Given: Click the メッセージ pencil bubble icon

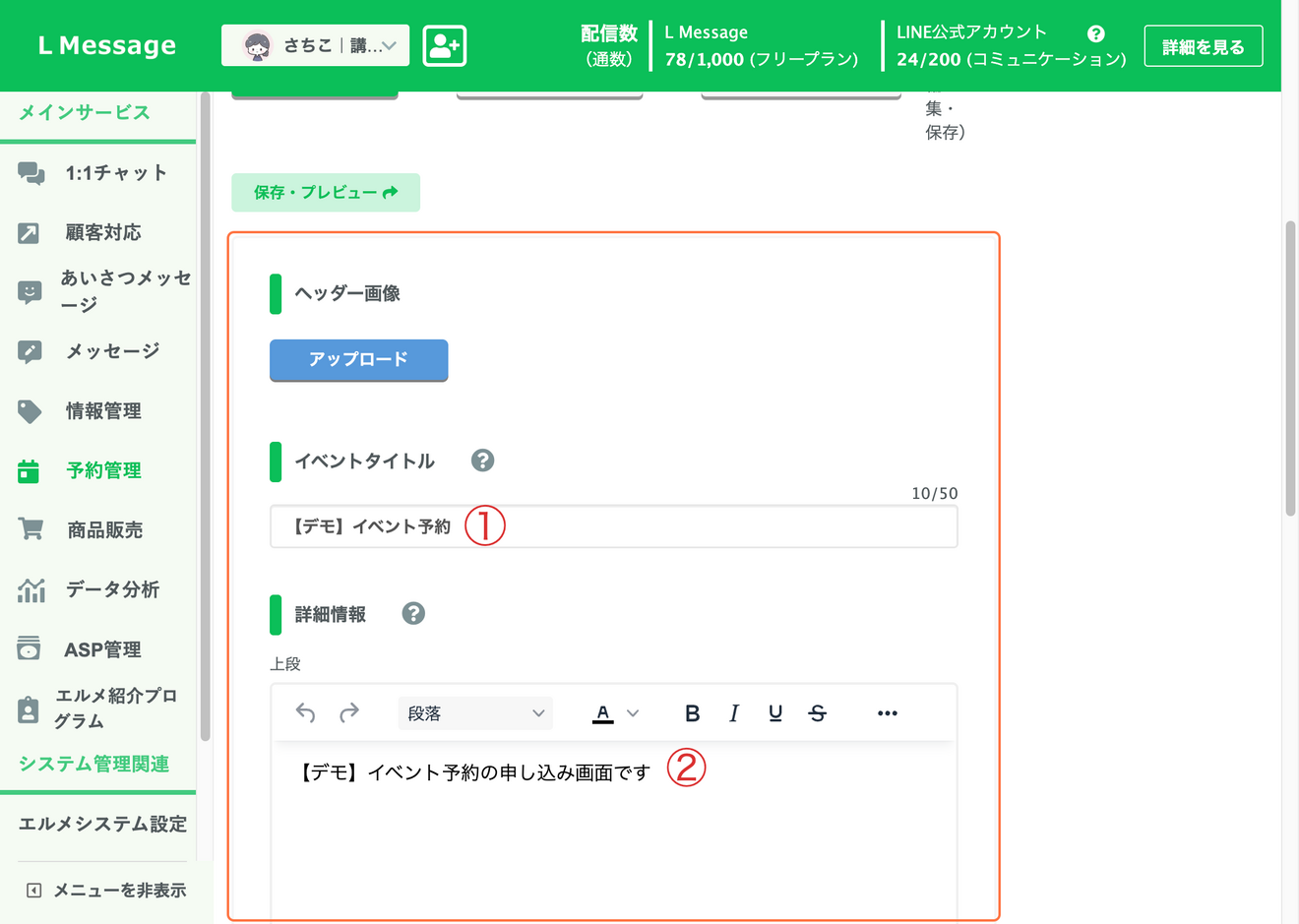Looking at the screenshot, I should (x=30, y=352).
